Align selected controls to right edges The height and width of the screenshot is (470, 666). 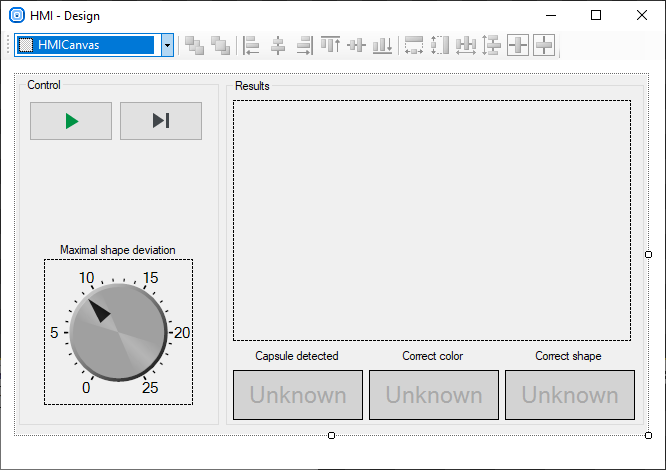pos(304,45)
